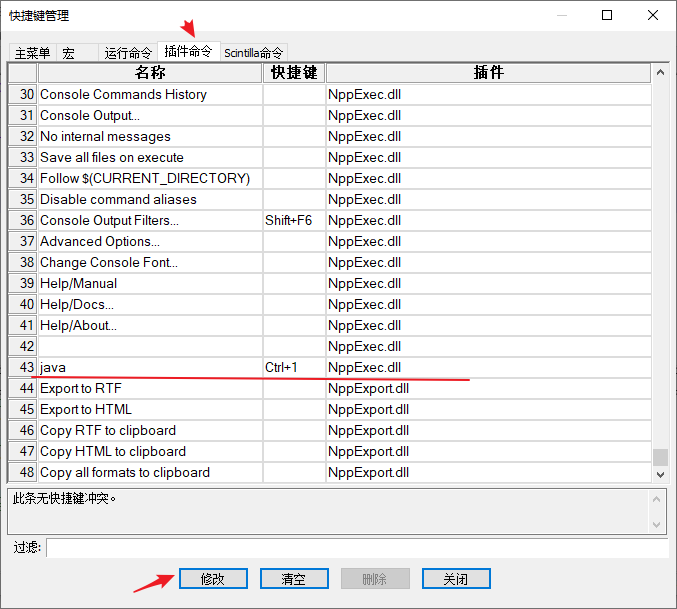Close the dialog with the 关闭 button

[455, 579]
